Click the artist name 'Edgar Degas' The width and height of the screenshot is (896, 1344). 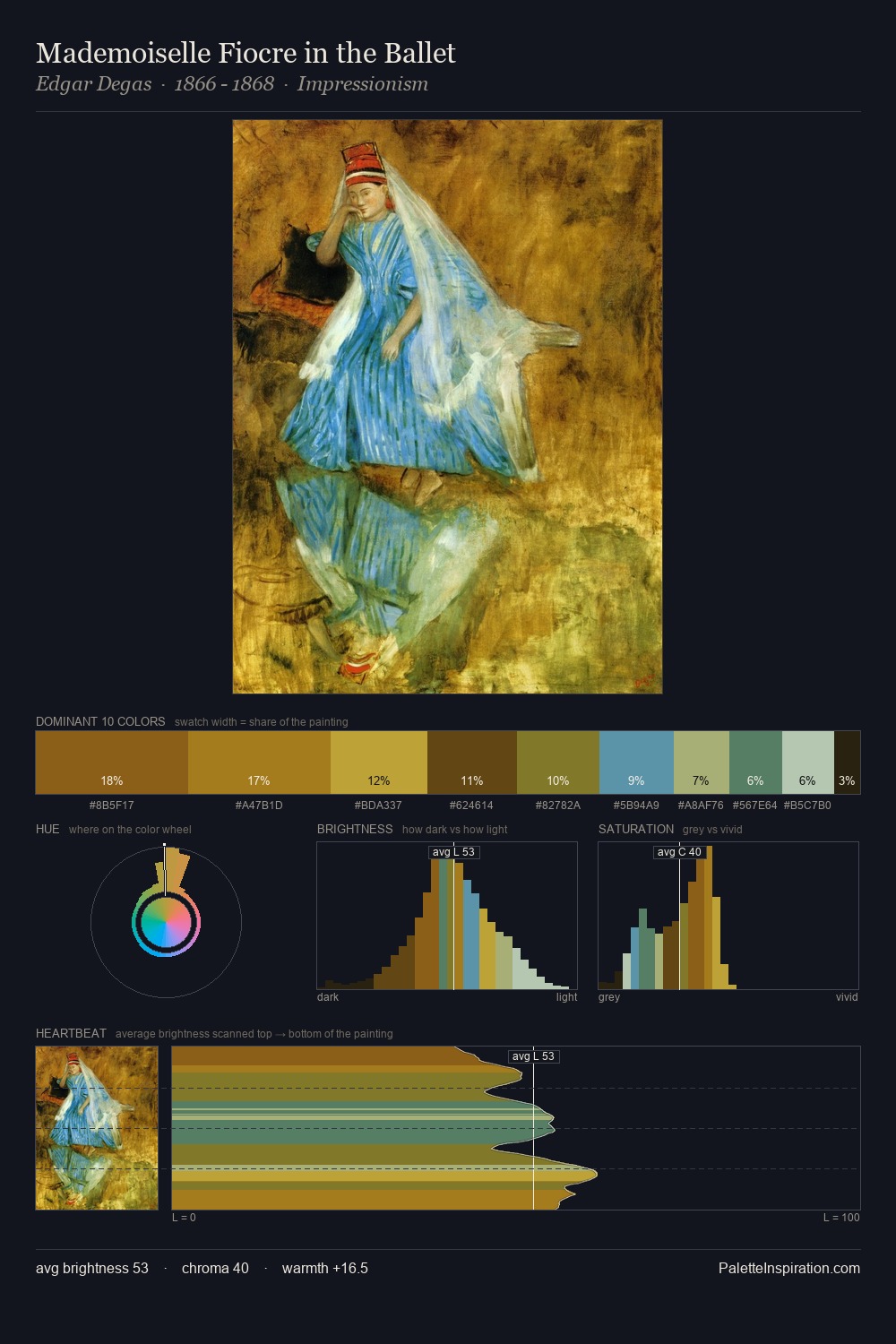pos(94,84)
